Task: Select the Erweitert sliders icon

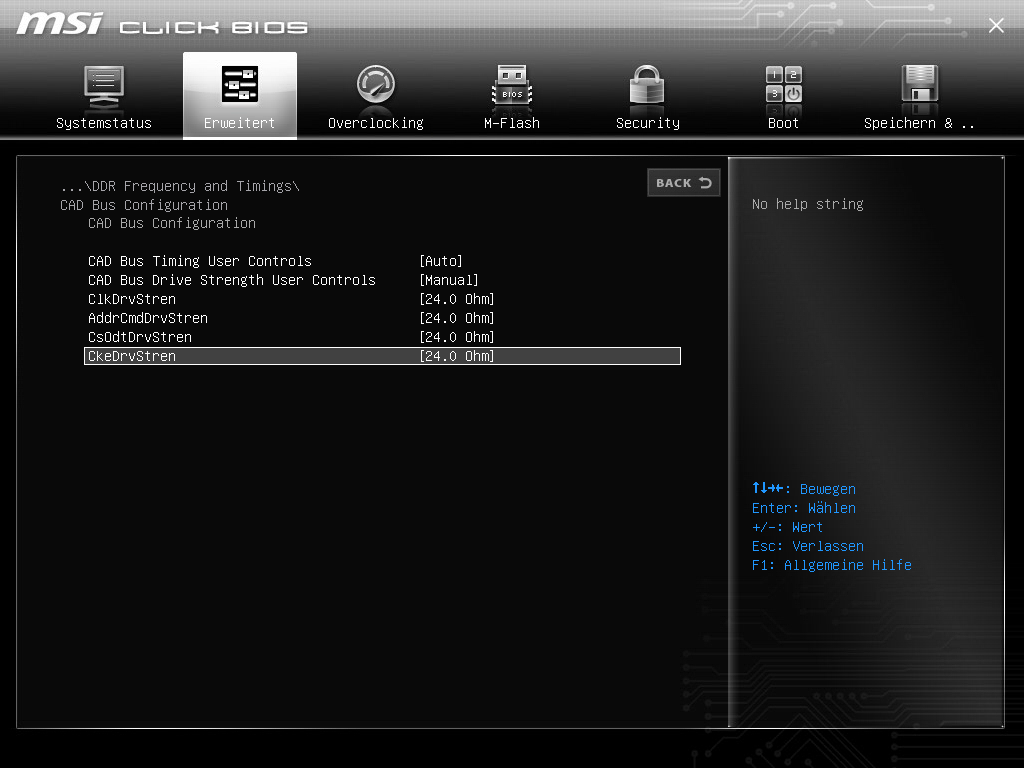Action: coord(240,84)
